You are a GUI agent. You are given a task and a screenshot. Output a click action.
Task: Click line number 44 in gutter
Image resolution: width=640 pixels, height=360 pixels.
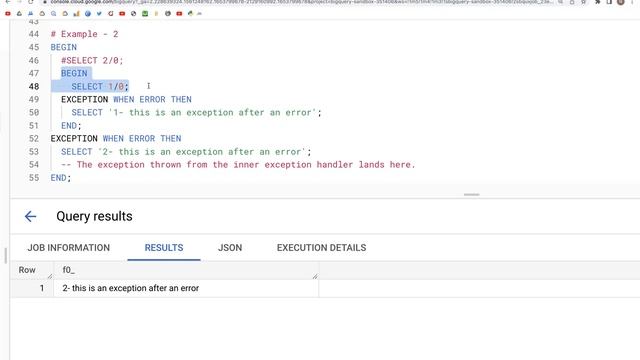click(x=34, y=34)
